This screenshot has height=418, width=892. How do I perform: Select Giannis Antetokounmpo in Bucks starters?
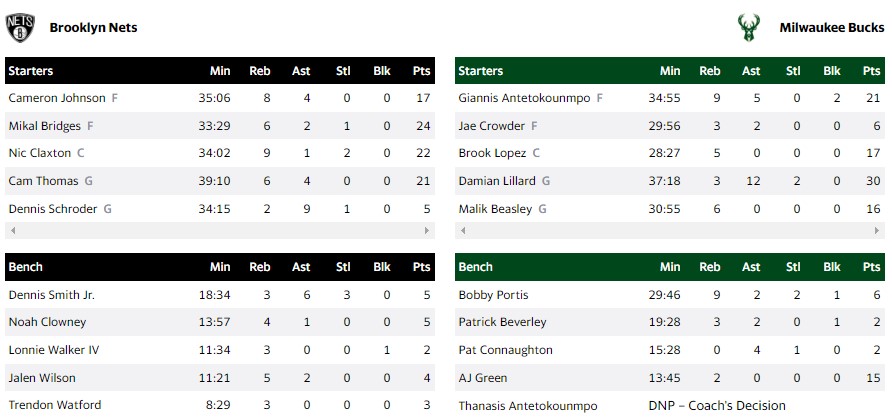coord(525,98)
